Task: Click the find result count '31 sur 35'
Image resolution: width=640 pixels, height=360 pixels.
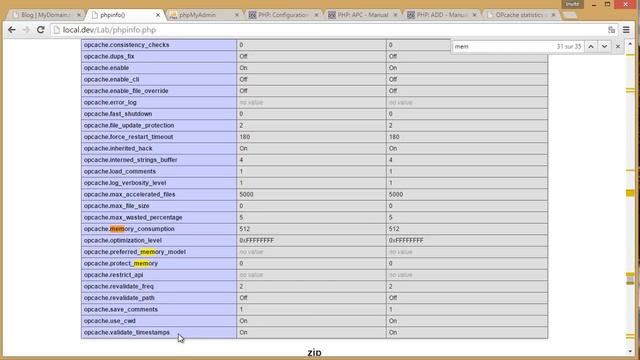Action: coord(569,47)
